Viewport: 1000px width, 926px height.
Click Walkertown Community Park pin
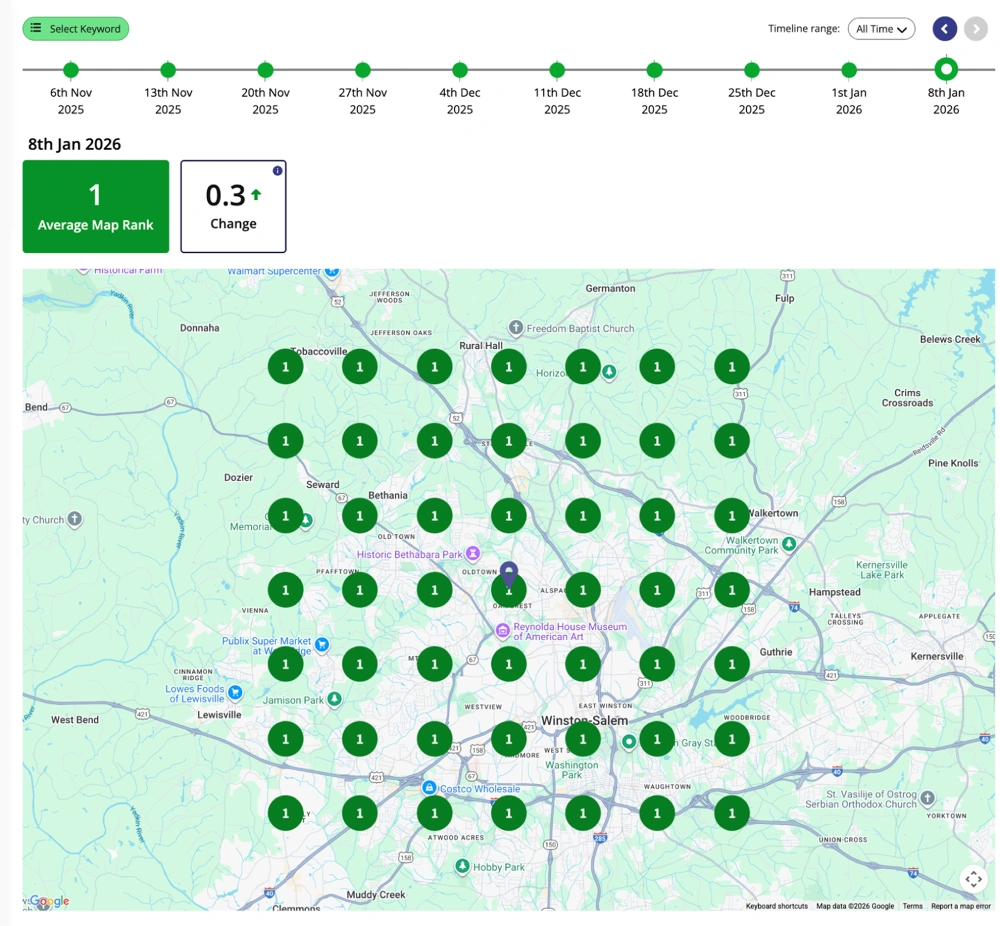[x=790, y=544]
